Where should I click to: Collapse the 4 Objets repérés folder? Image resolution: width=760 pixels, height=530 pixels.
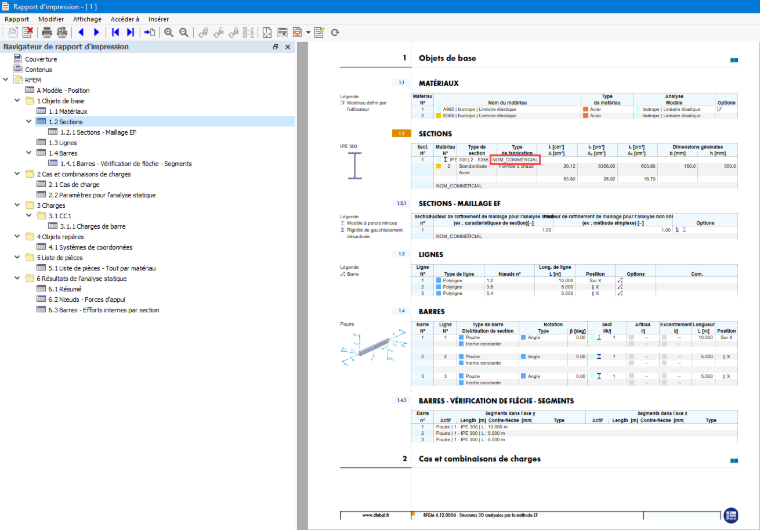coord(17,236)
